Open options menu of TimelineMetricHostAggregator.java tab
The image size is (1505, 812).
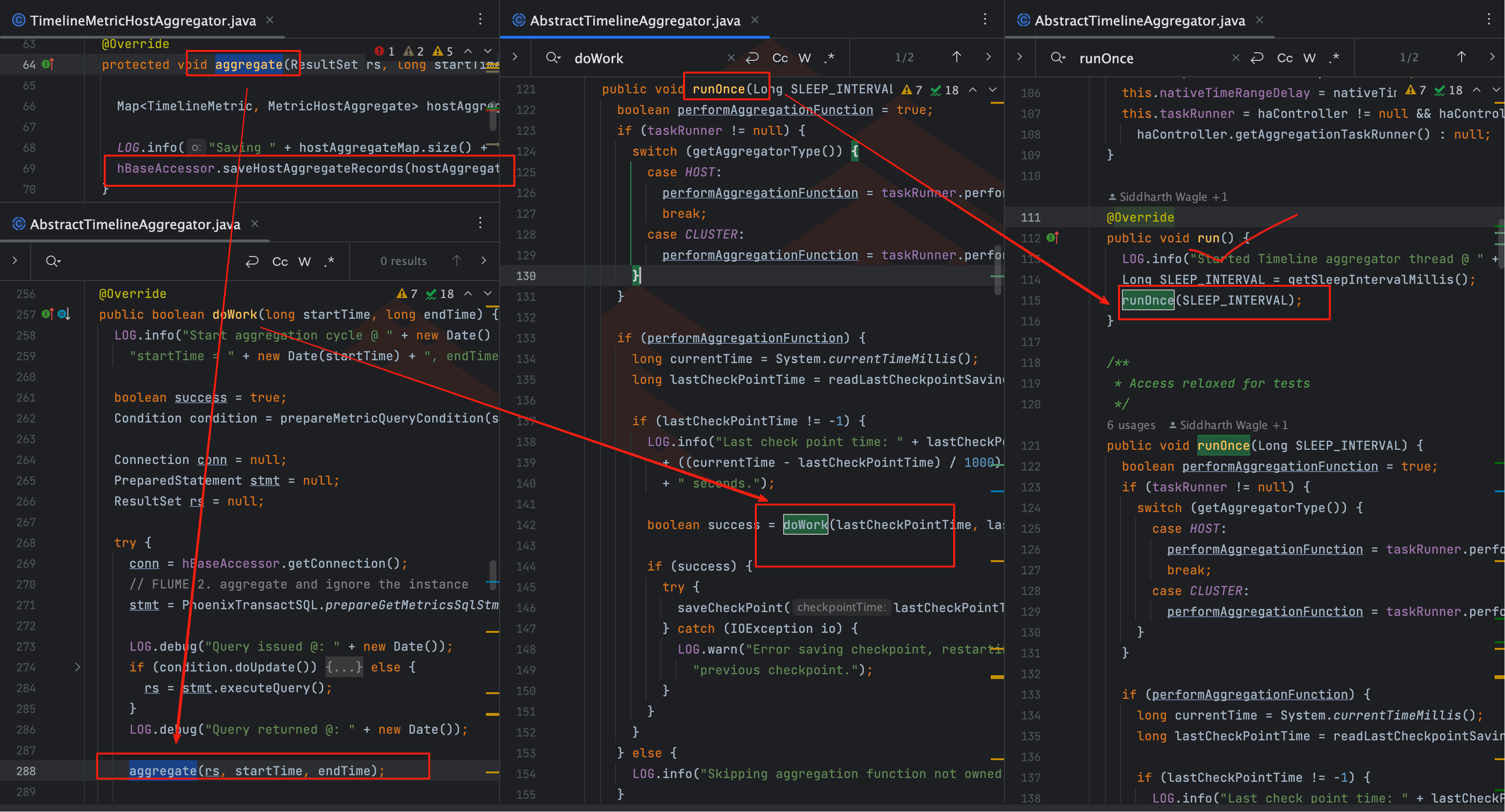[x=480, y=19]
